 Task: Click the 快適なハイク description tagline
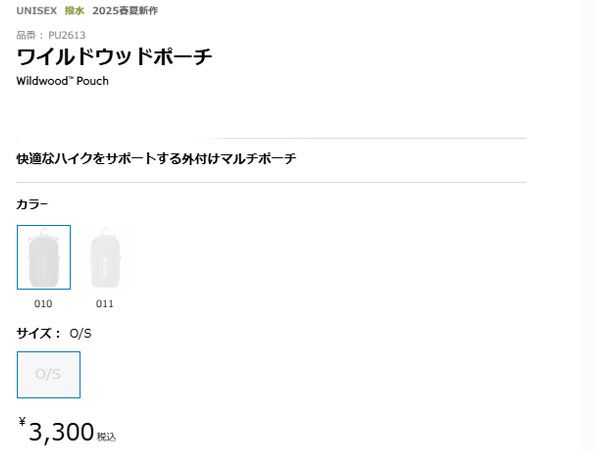click(x=156, y=159)
